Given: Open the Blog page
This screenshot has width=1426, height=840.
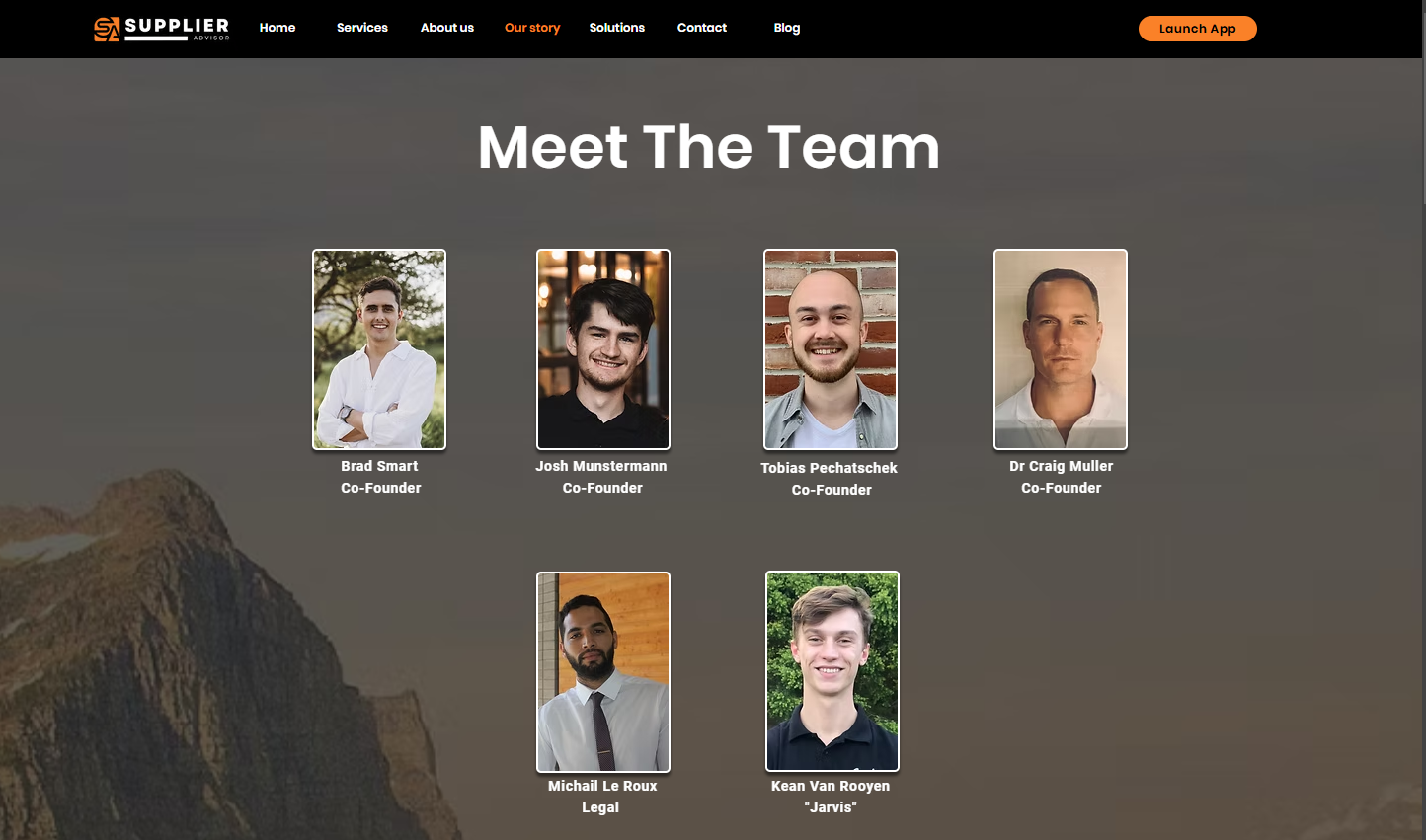Looking at the screenshot, I should tap(787, 28).
